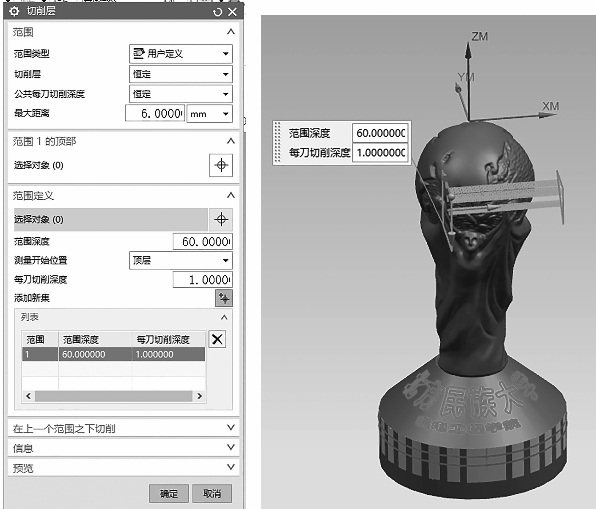The height and width of the screenshot is (509, 596).
Task: Collapse the 范围 1 的顶部 section
Action: tap(231, 141)
